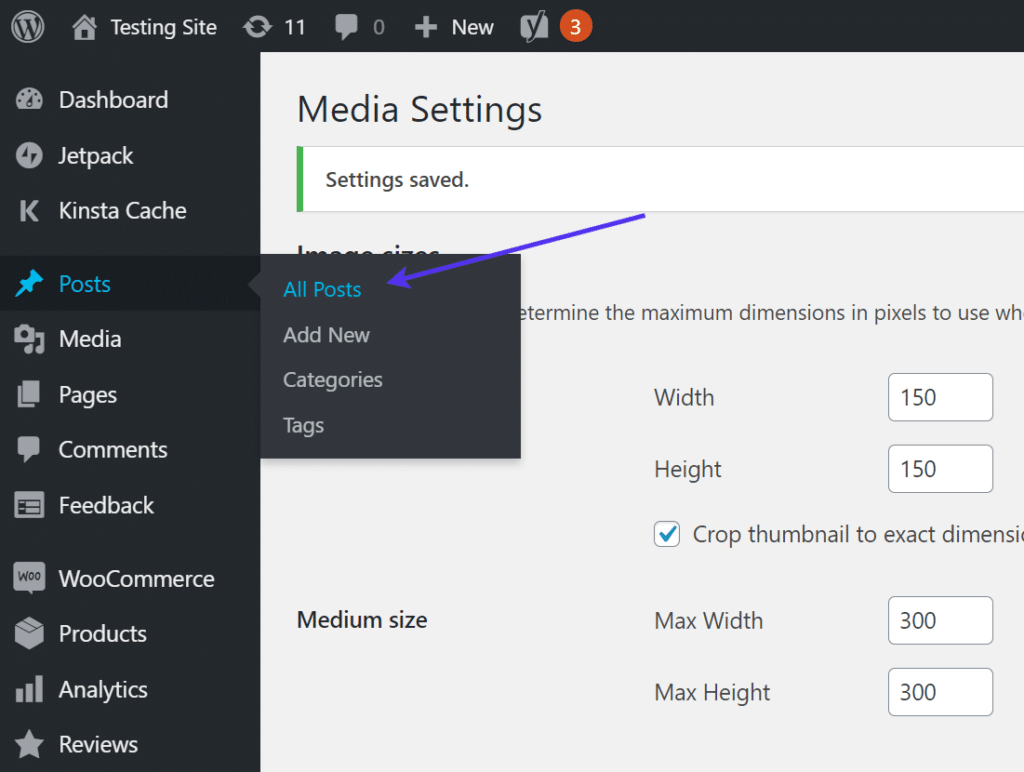Click the WordPress logo icon
Screen dimensions: 1024x772
click(28, 27)
